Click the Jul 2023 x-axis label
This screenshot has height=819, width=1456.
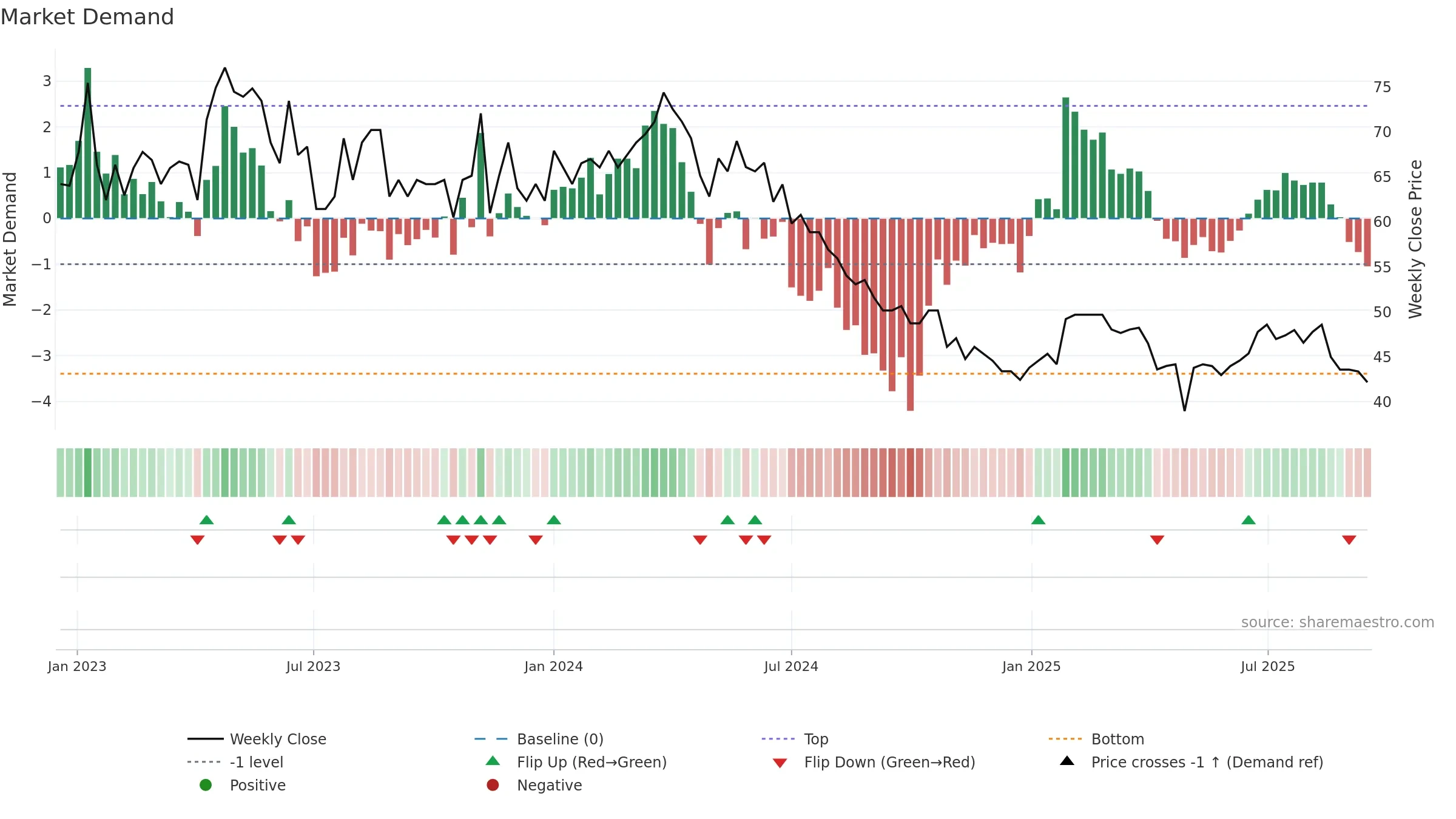(x=313, y=667)
